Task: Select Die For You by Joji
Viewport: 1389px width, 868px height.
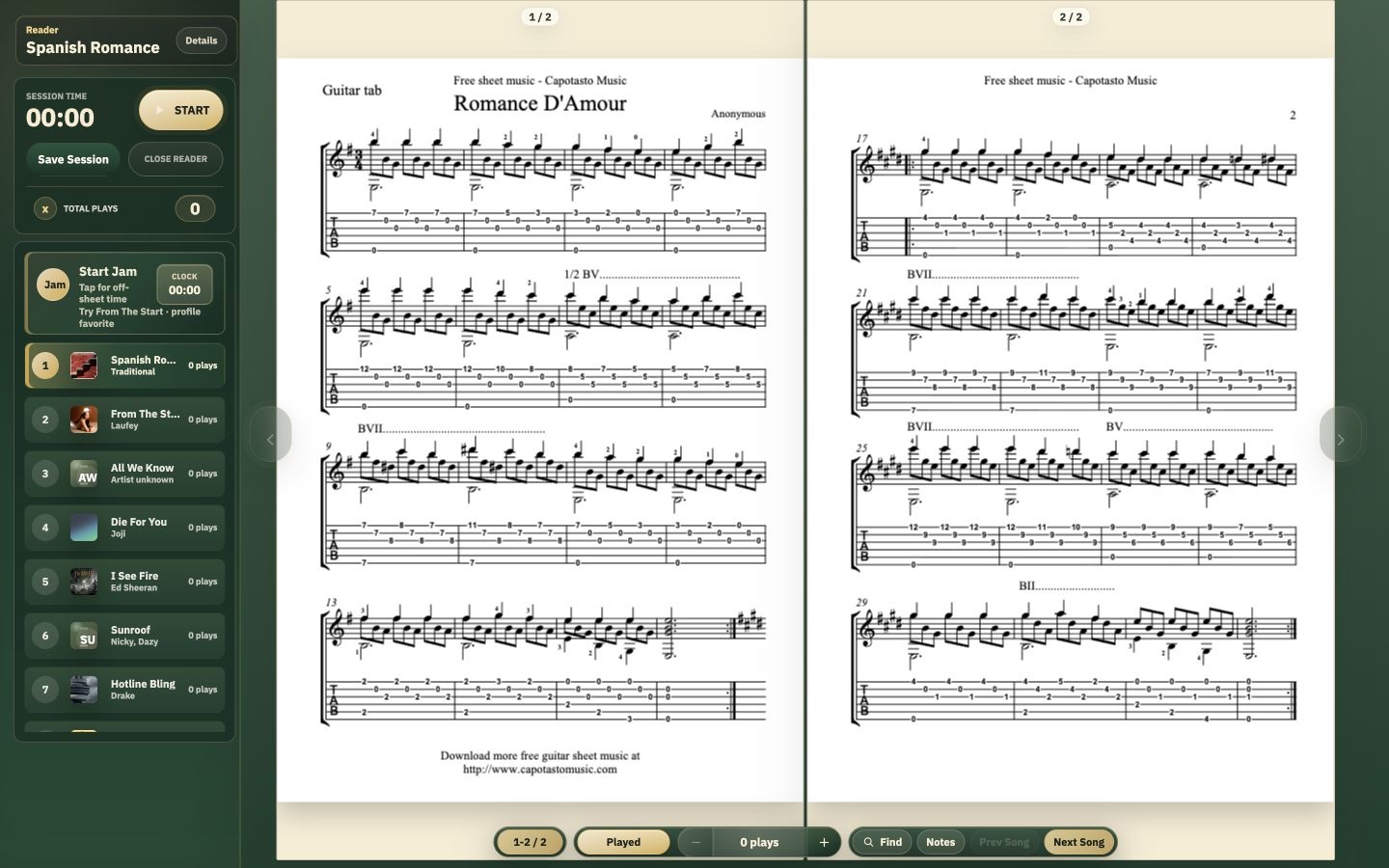Action: (124, 528)
